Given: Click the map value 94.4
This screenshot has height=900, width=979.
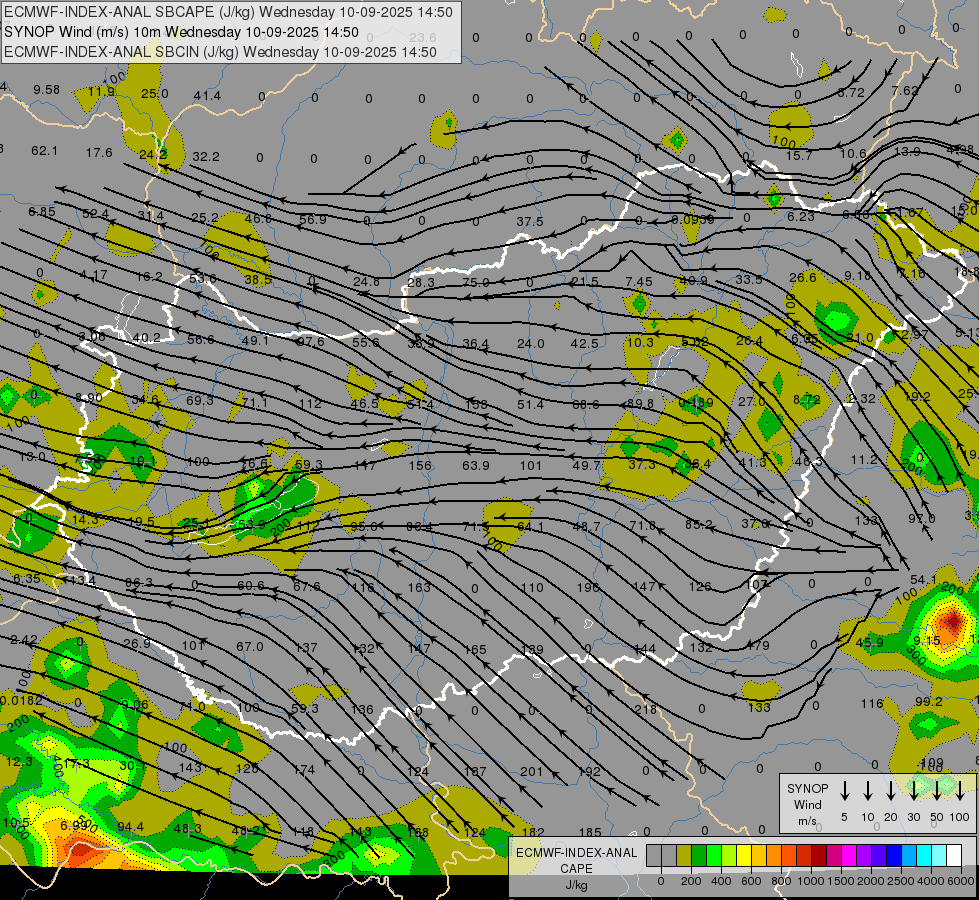Looking at the screenshot, I should coord(130,827).
